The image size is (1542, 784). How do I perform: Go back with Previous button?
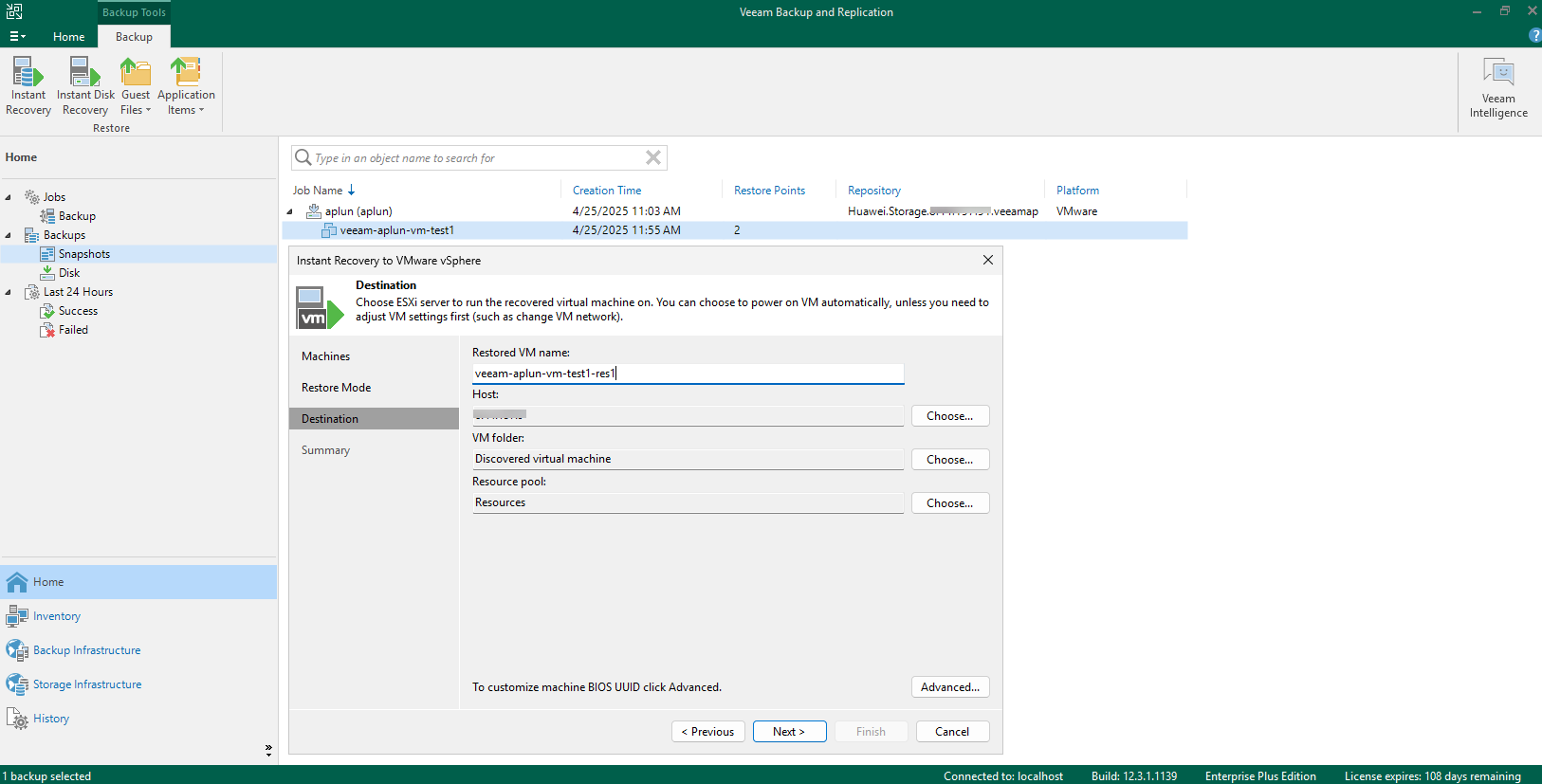pyautogui.click(x=708, y=732)
